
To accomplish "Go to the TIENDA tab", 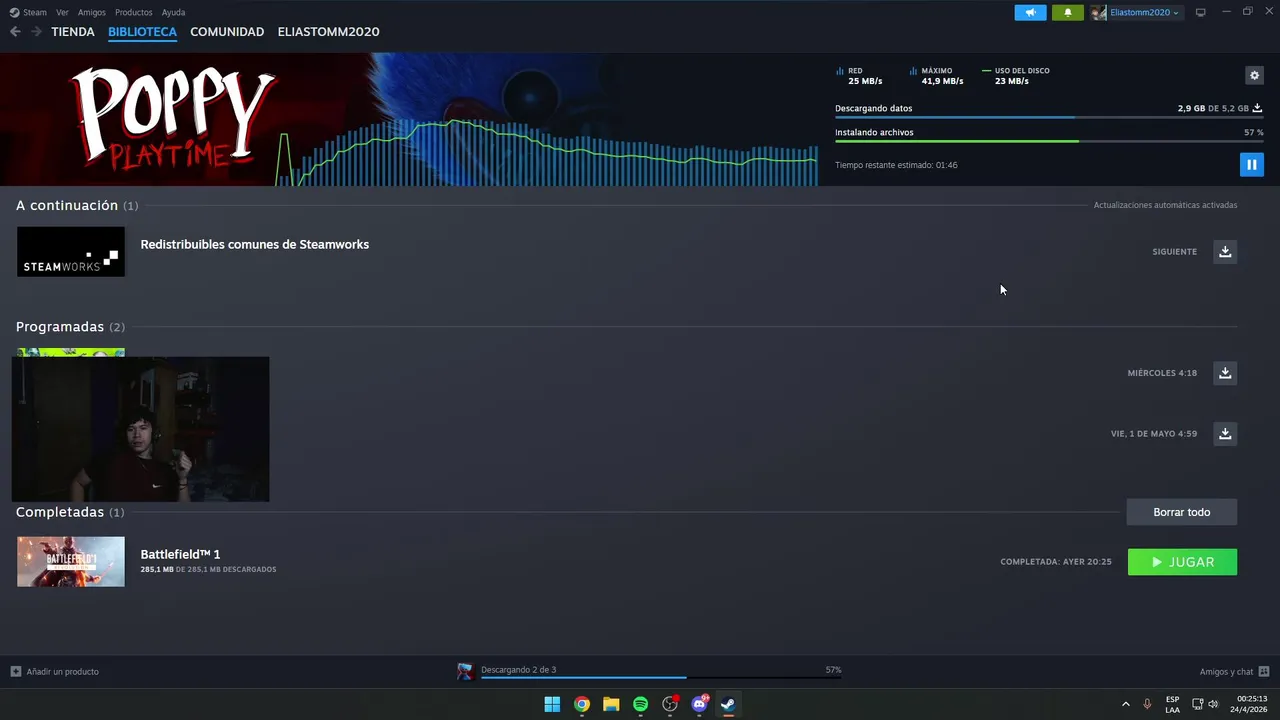I will [x=73, y=32].
